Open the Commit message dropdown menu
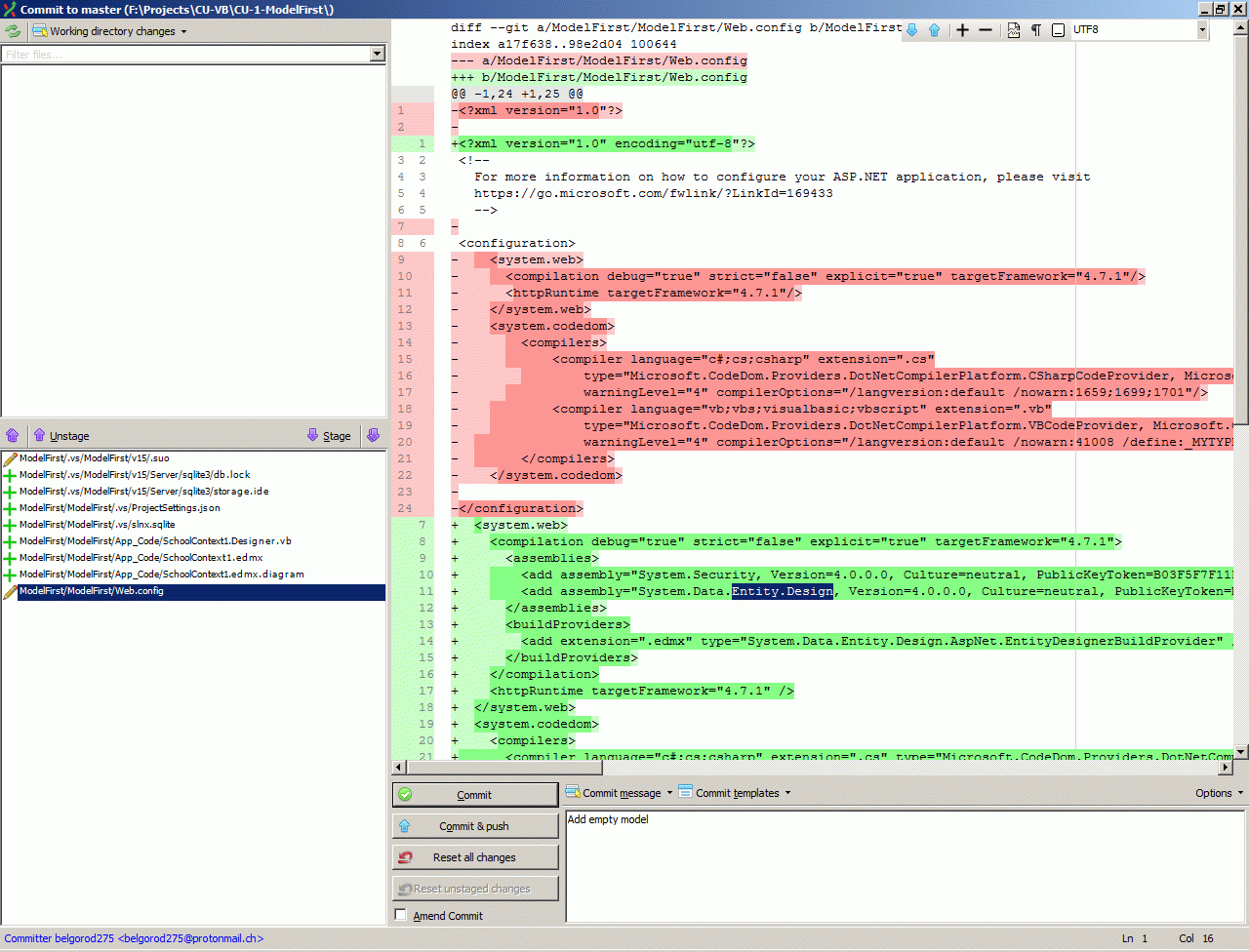 point(620,793)
